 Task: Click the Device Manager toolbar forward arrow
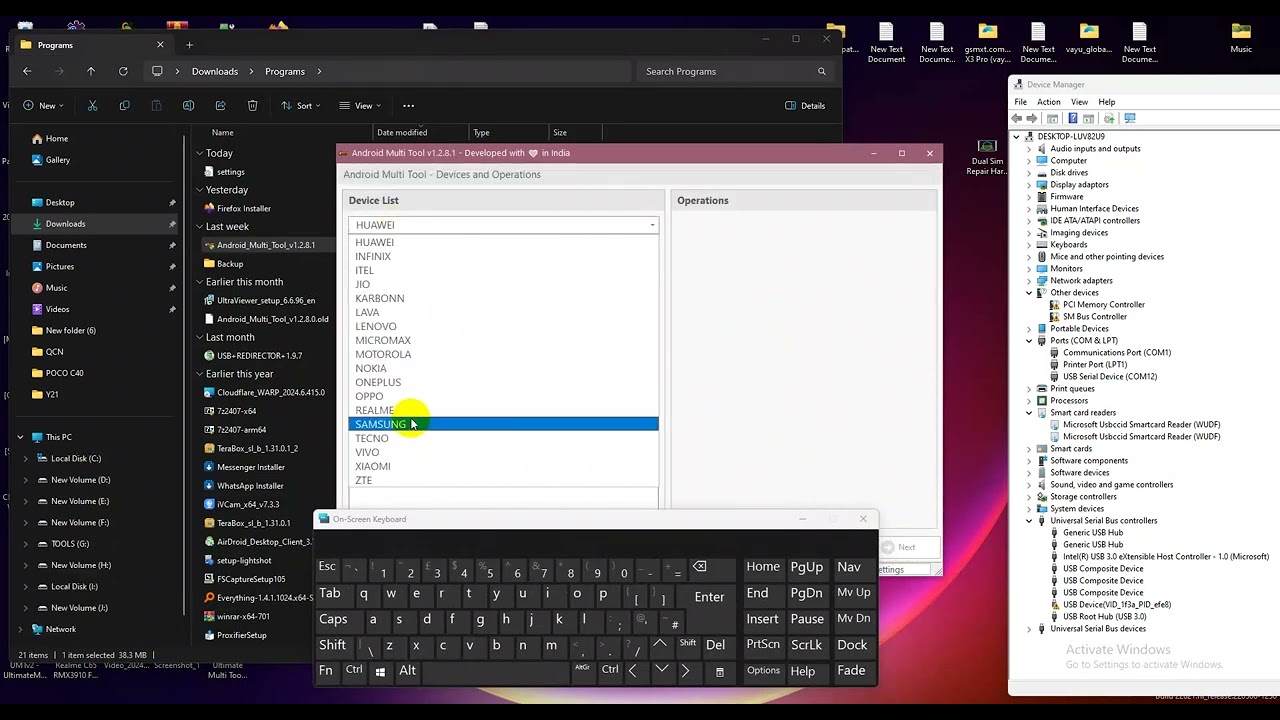pyautogui.click(x=1032, y=118)
